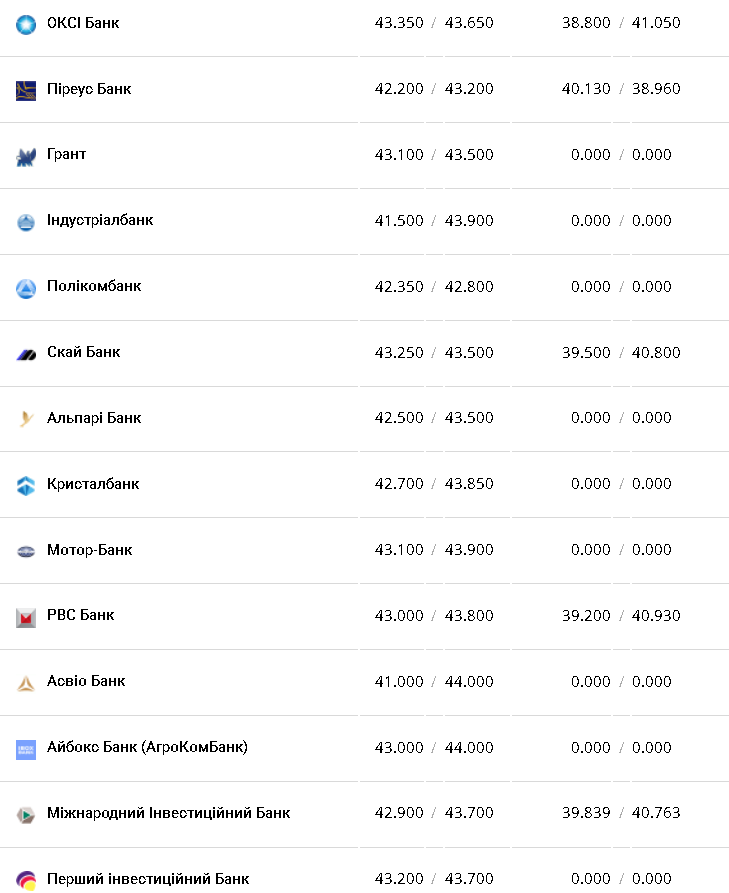Click the Скай Банк logo icon
The image size is (729, 893).
(26, 354)
